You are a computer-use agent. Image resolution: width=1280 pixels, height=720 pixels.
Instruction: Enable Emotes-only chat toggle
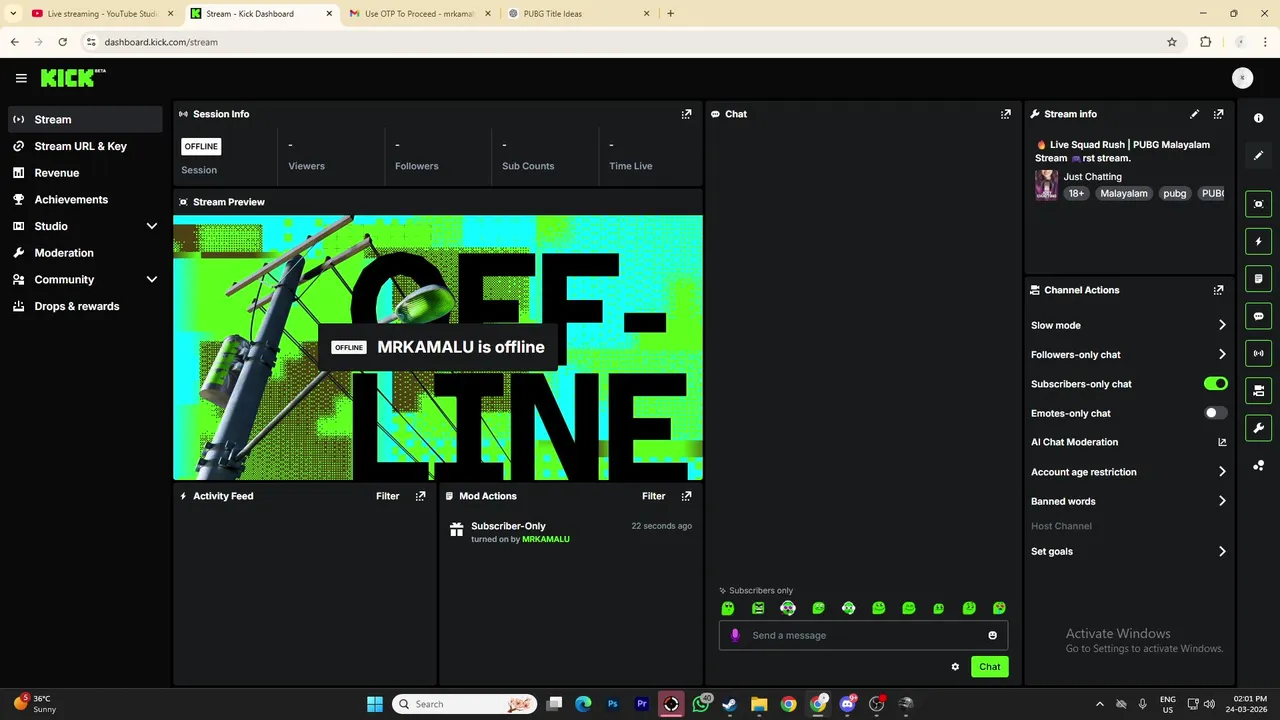click(1215, 413)
